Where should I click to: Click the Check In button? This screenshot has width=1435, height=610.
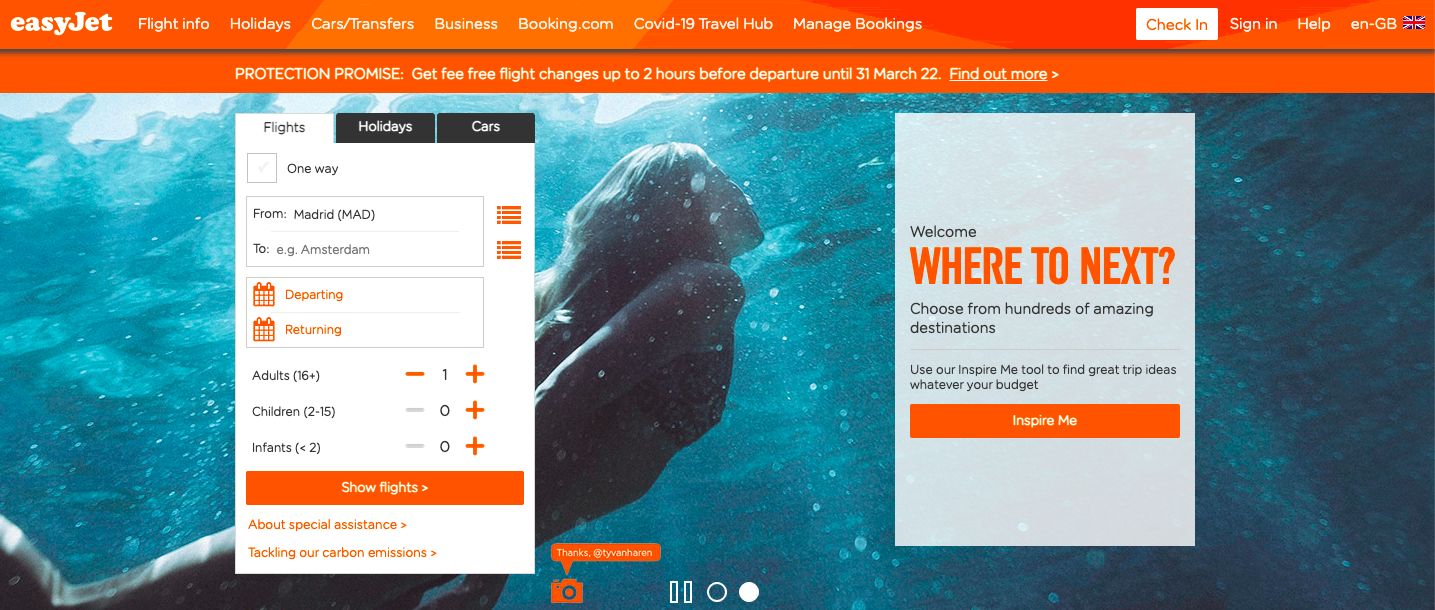(1177, 24)
